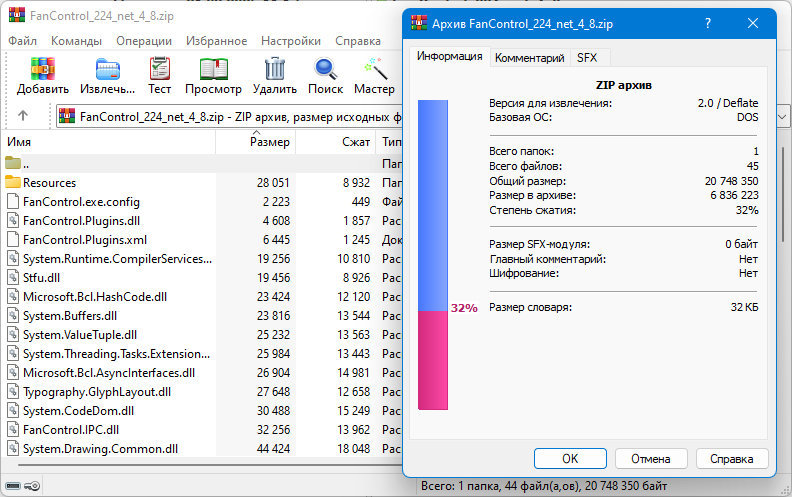
Task: Click the ZIP архив heading in dialog
Action: tap(623, 85)
